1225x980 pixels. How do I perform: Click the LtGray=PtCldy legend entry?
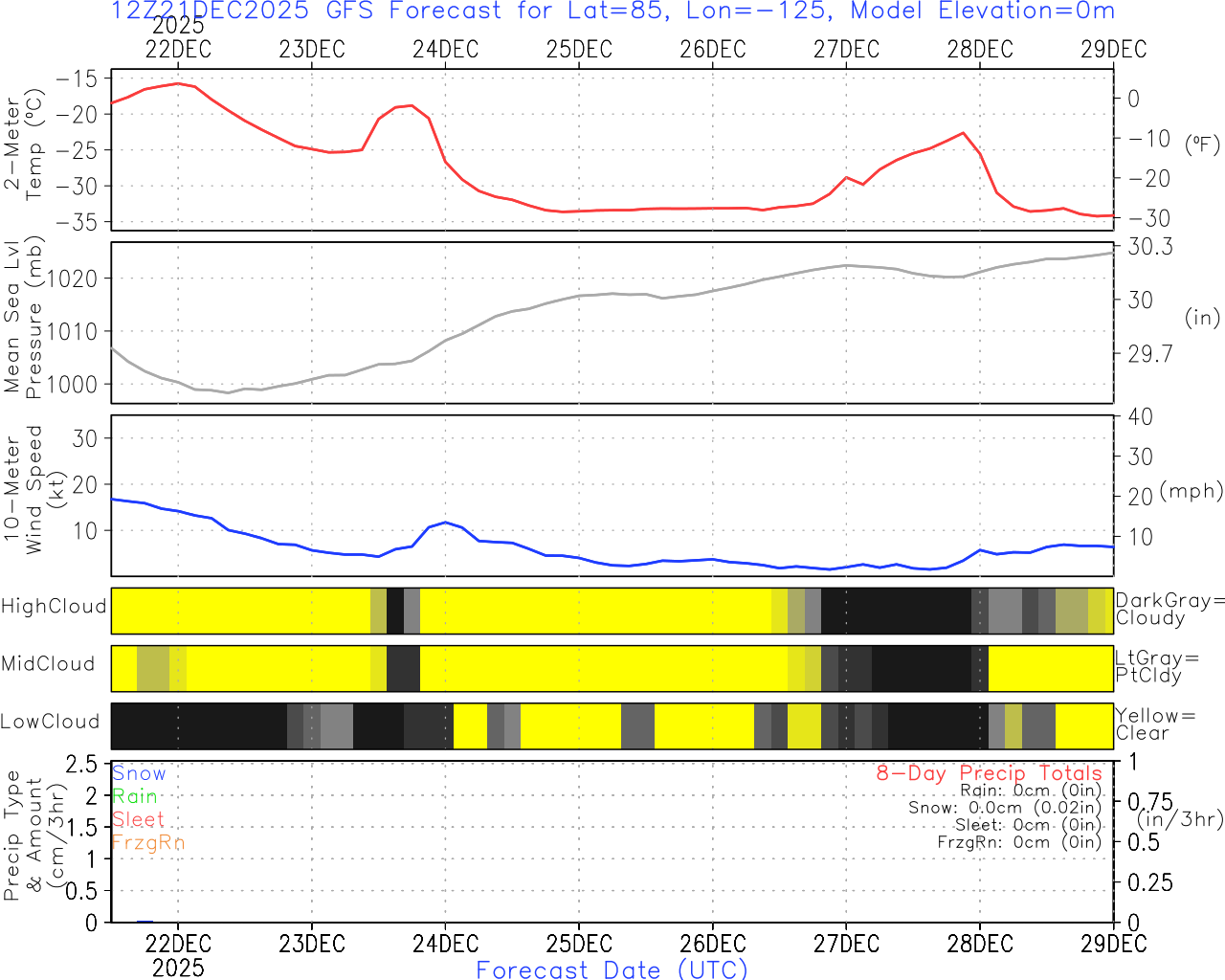point(1157,667)
